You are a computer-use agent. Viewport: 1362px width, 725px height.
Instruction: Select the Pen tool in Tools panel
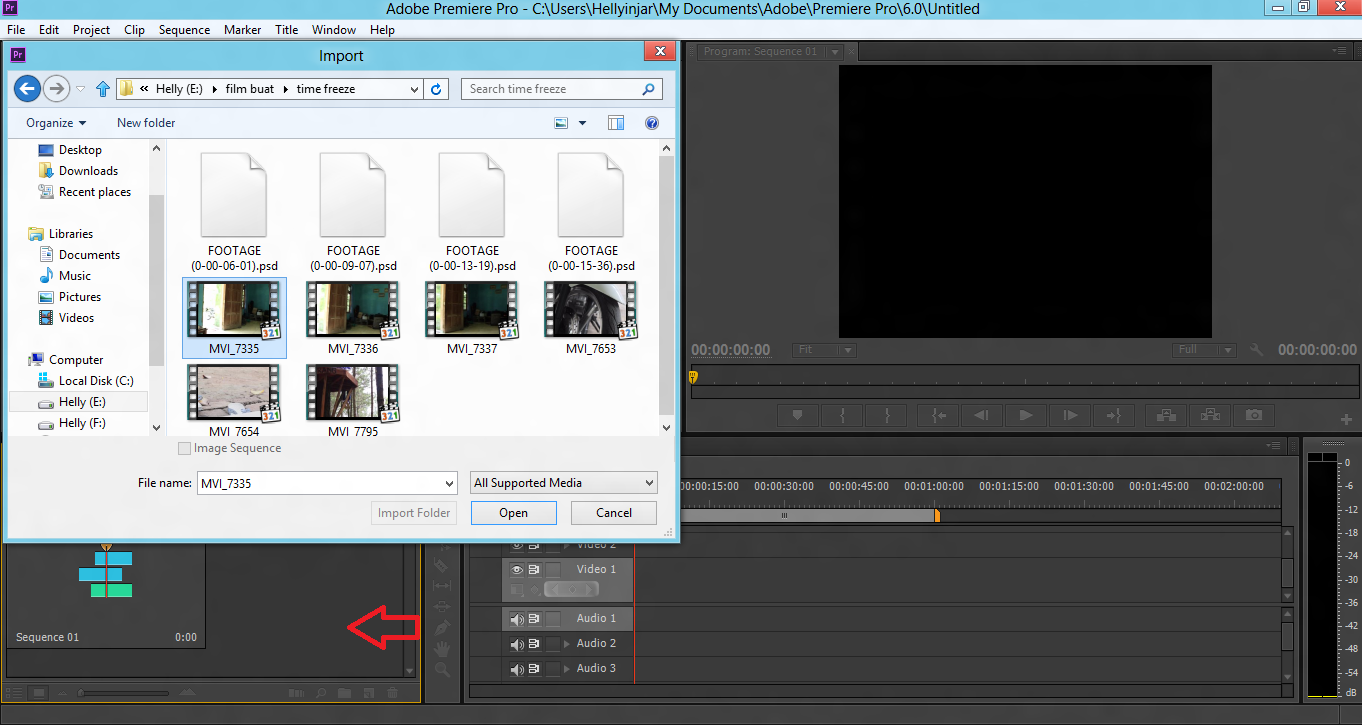(x=442, y=628)
